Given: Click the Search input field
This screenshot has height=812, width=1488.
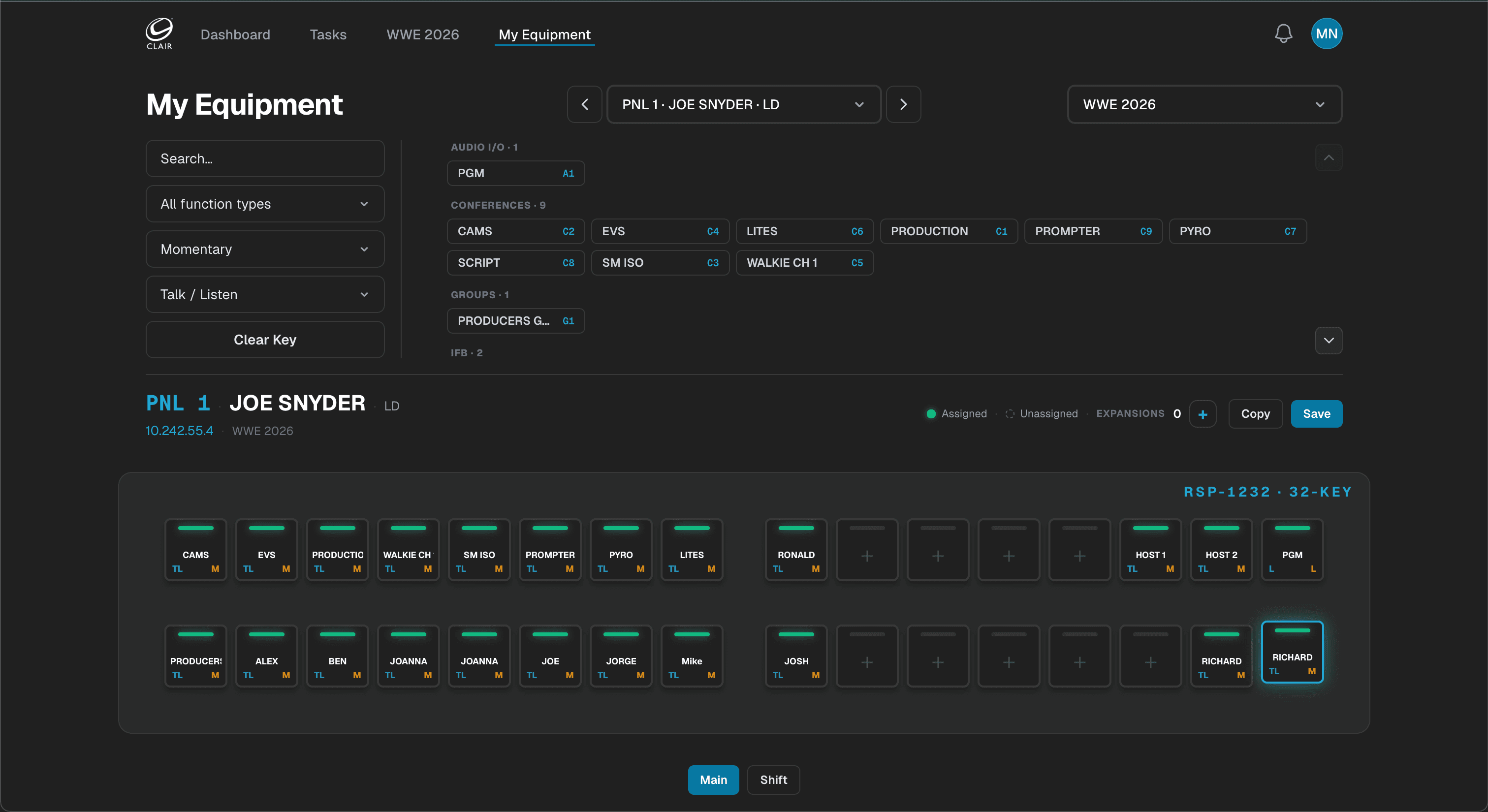Looking at the screenshot, I should click(x=265, y=159).
